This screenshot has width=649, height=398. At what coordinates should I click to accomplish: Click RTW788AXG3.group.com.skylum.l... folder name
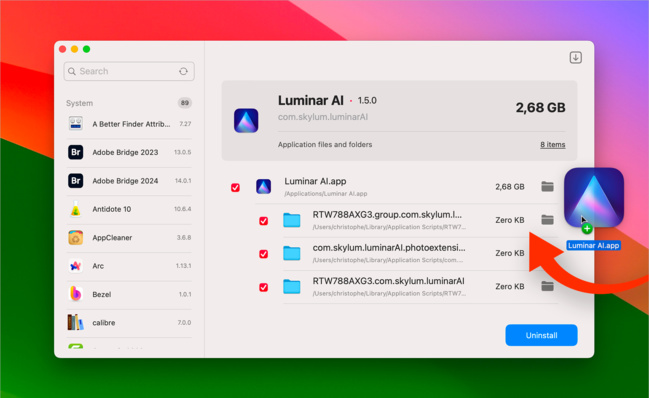[387, 214]
